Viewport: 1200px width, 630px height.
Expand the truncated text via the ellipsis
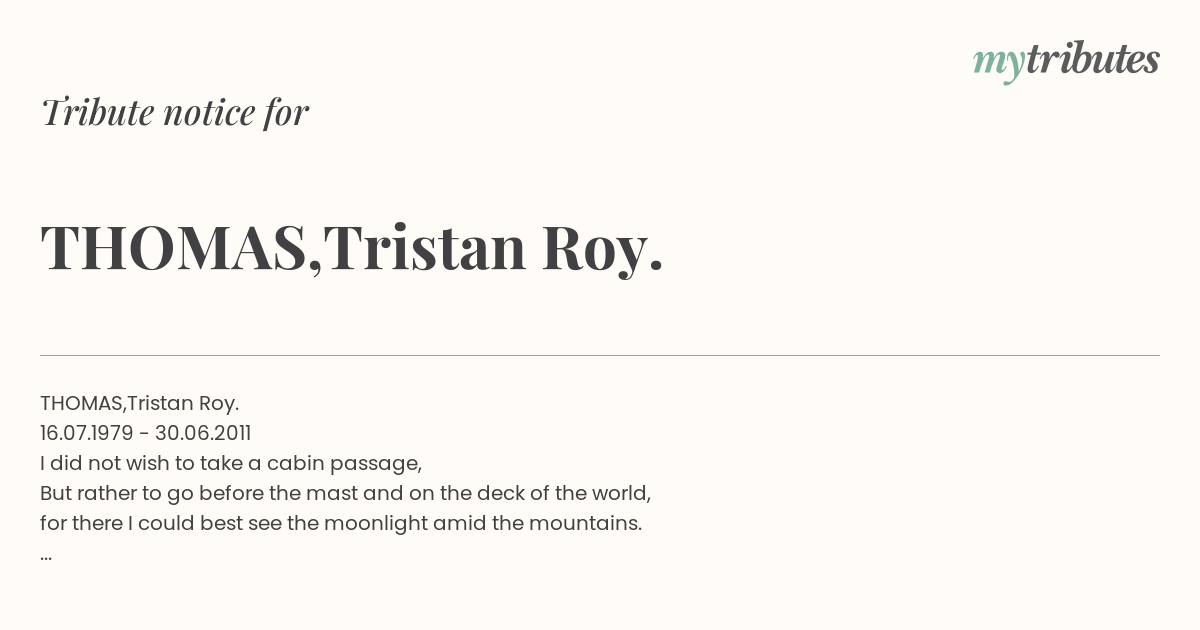point(46,556)
